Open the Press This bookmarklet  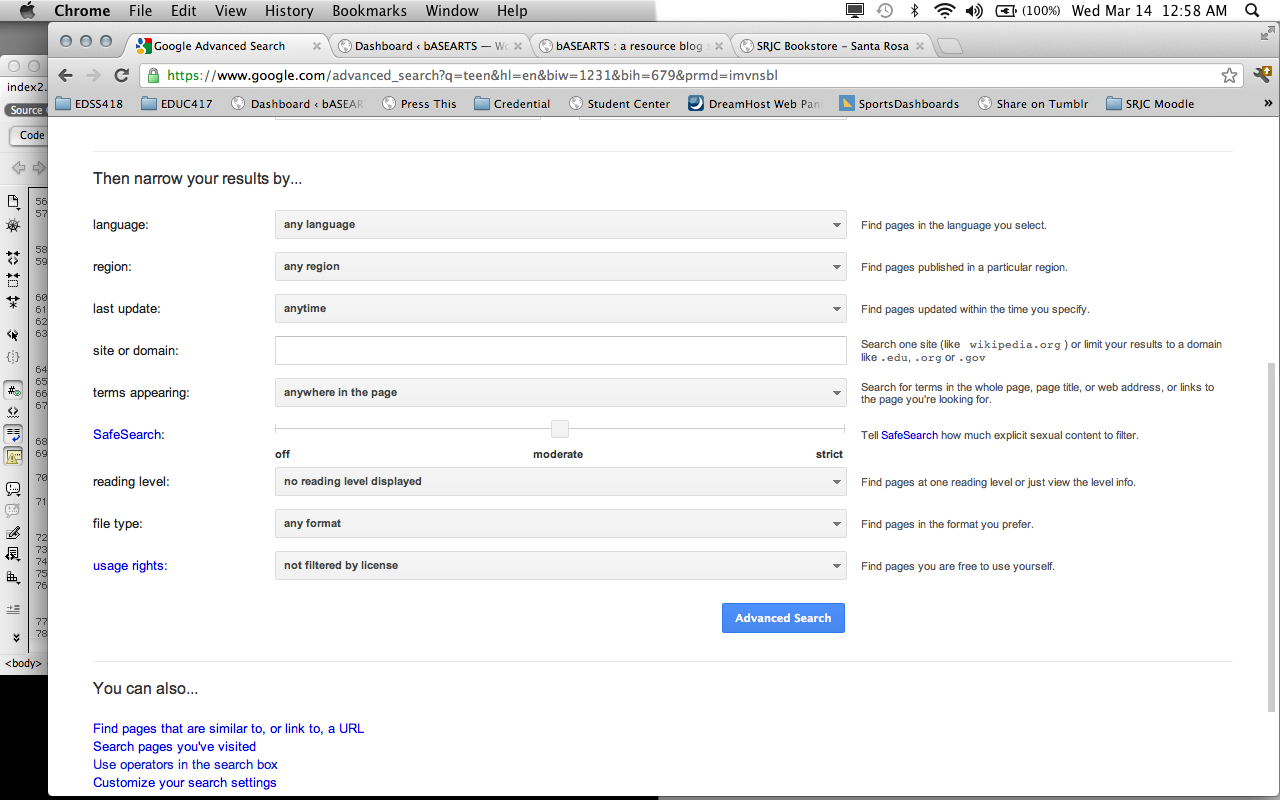419,103
